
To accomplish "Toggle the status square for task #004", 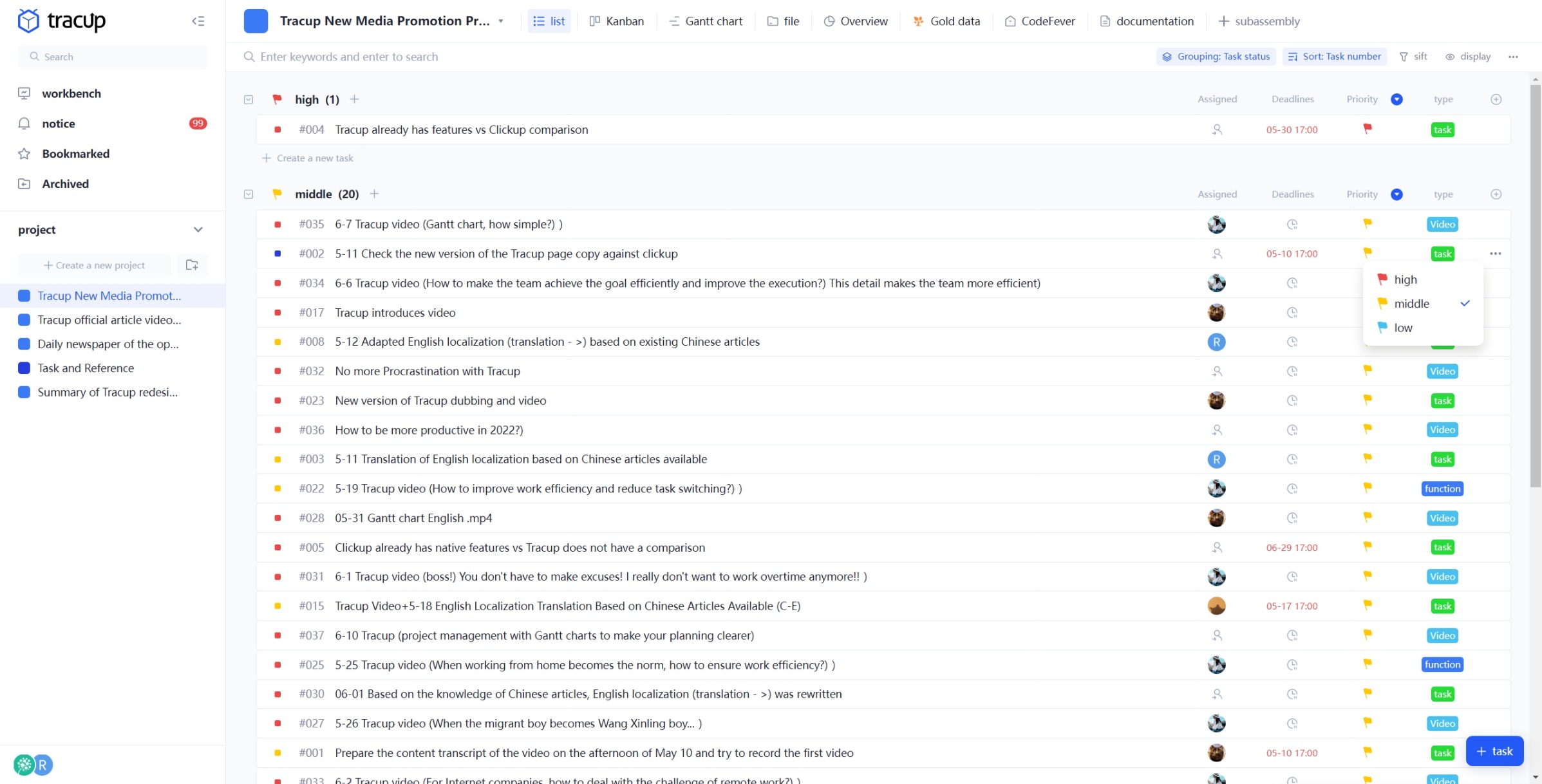I will click(x=277, y=129).
